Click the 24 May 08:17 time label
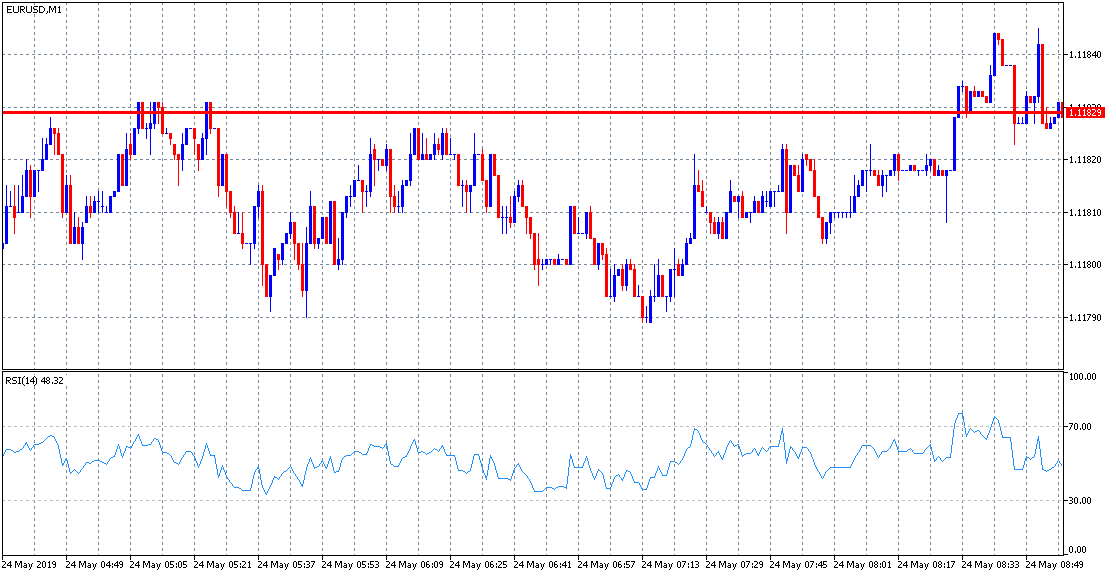This screenshot has height=576, width=1116. click(929, 565)
